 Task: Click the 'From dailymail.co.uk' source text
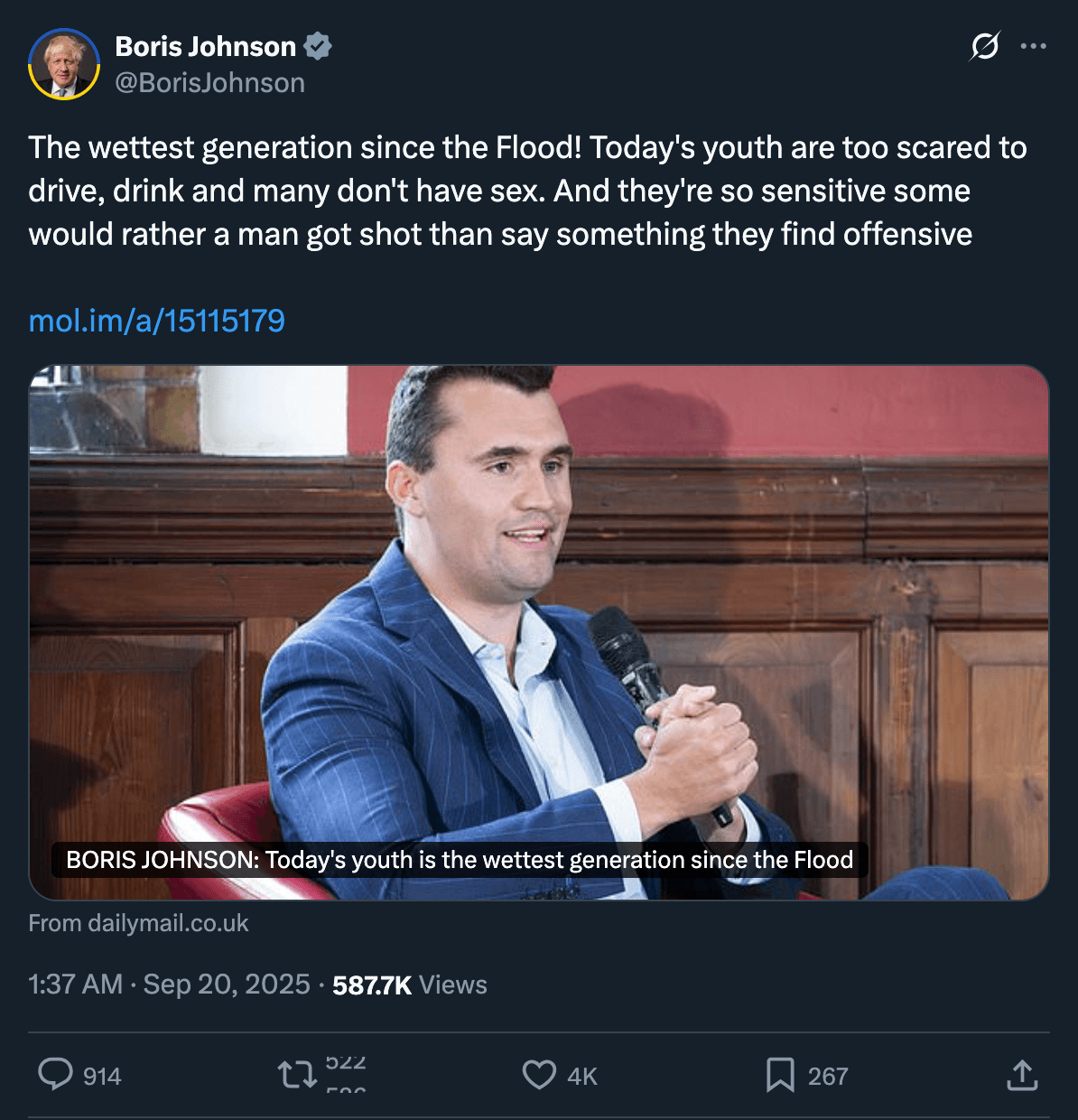(x=138, y=923)
